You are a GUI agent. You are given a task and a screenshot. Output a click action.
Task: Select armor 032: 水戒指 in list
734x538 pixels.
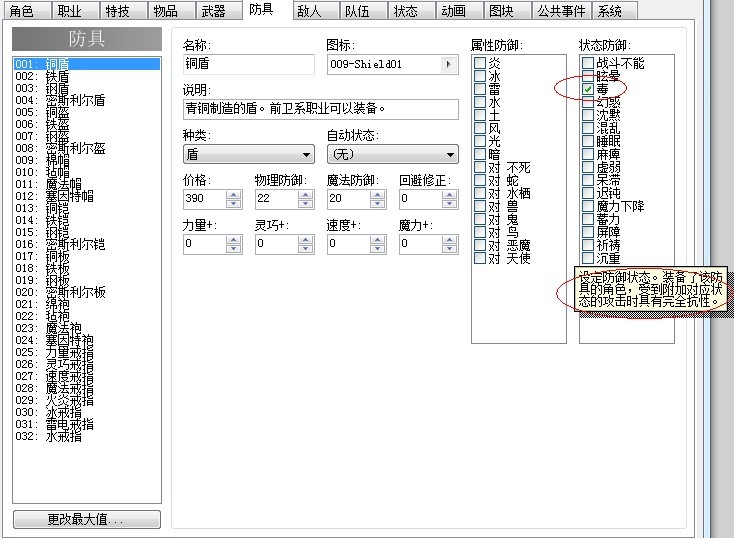(87, 436)
